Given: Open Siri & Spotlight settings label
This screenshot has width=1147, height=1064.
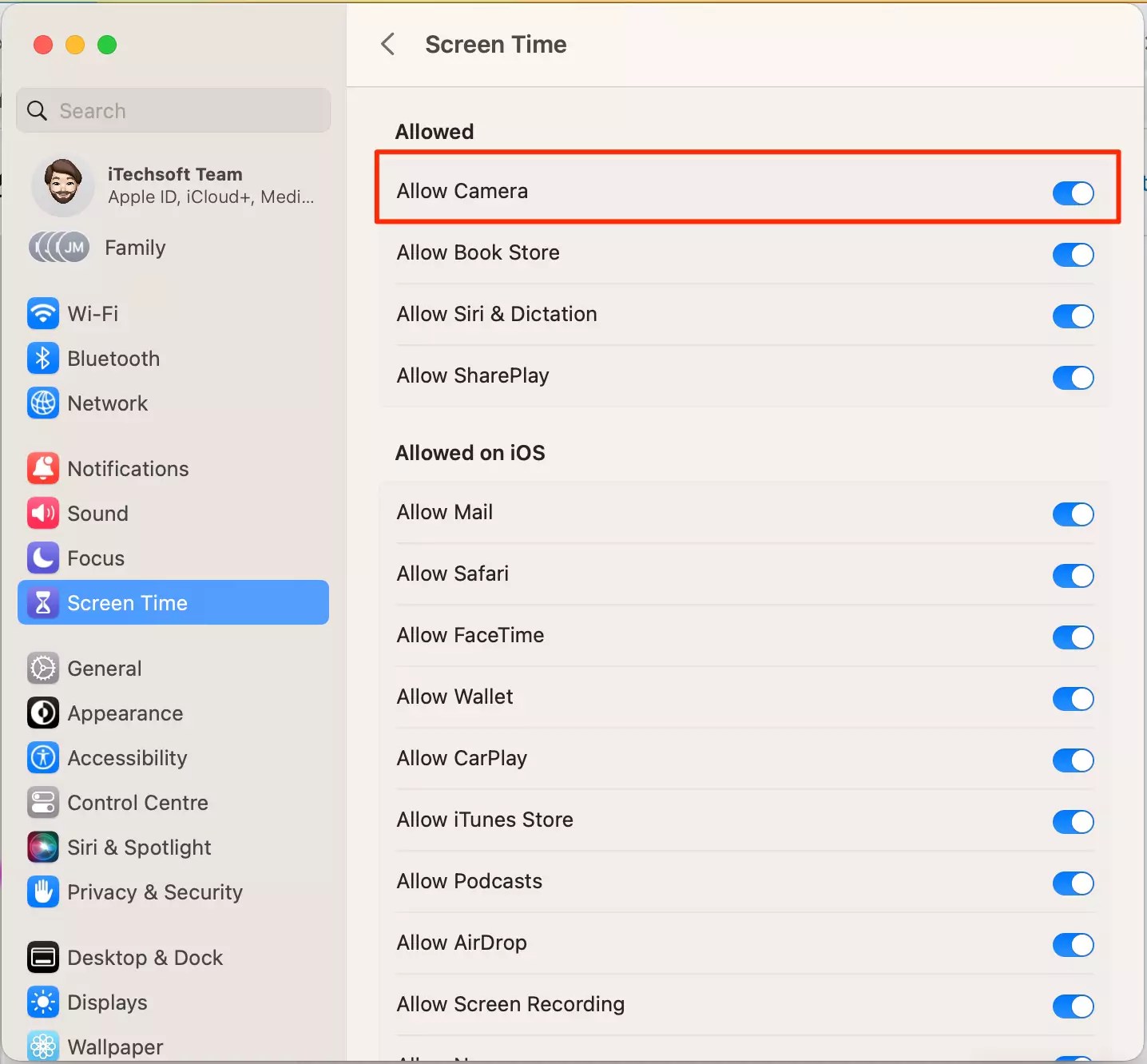Looking at the screenshot, I should coord(139,847).
